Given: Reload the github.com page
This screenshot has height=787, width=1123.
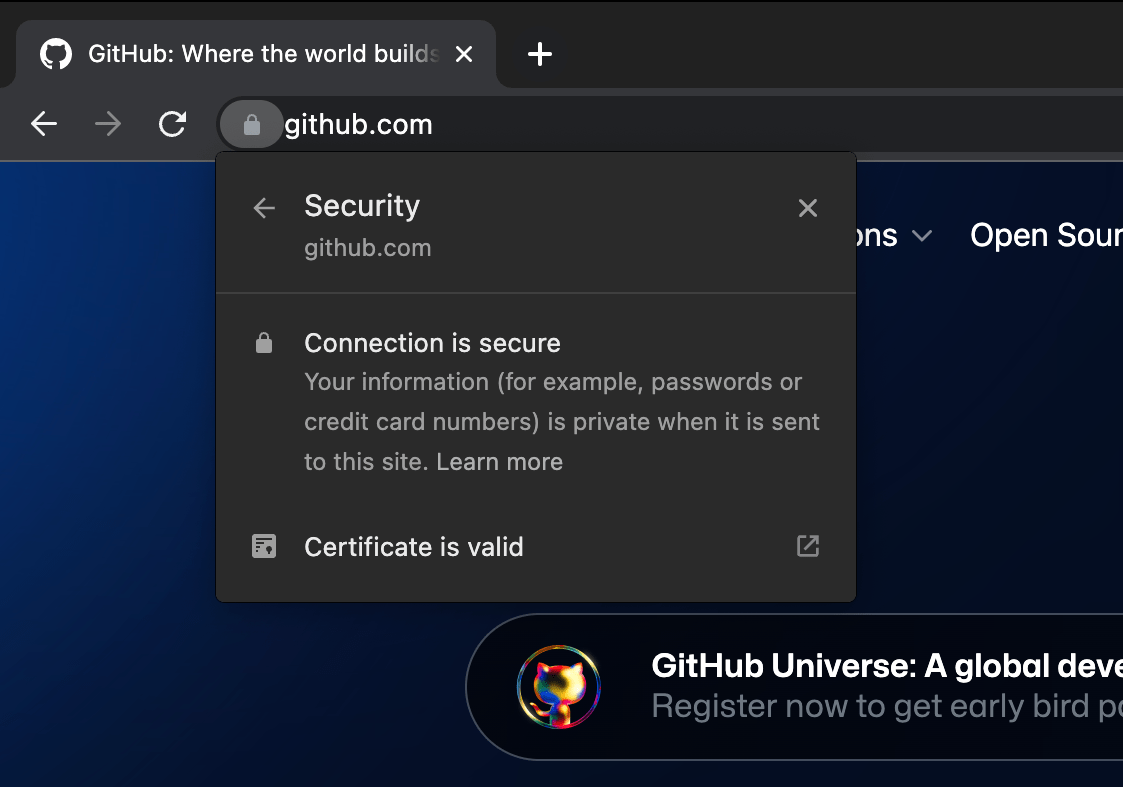Looking at the screenshot, I should point(172,123).
